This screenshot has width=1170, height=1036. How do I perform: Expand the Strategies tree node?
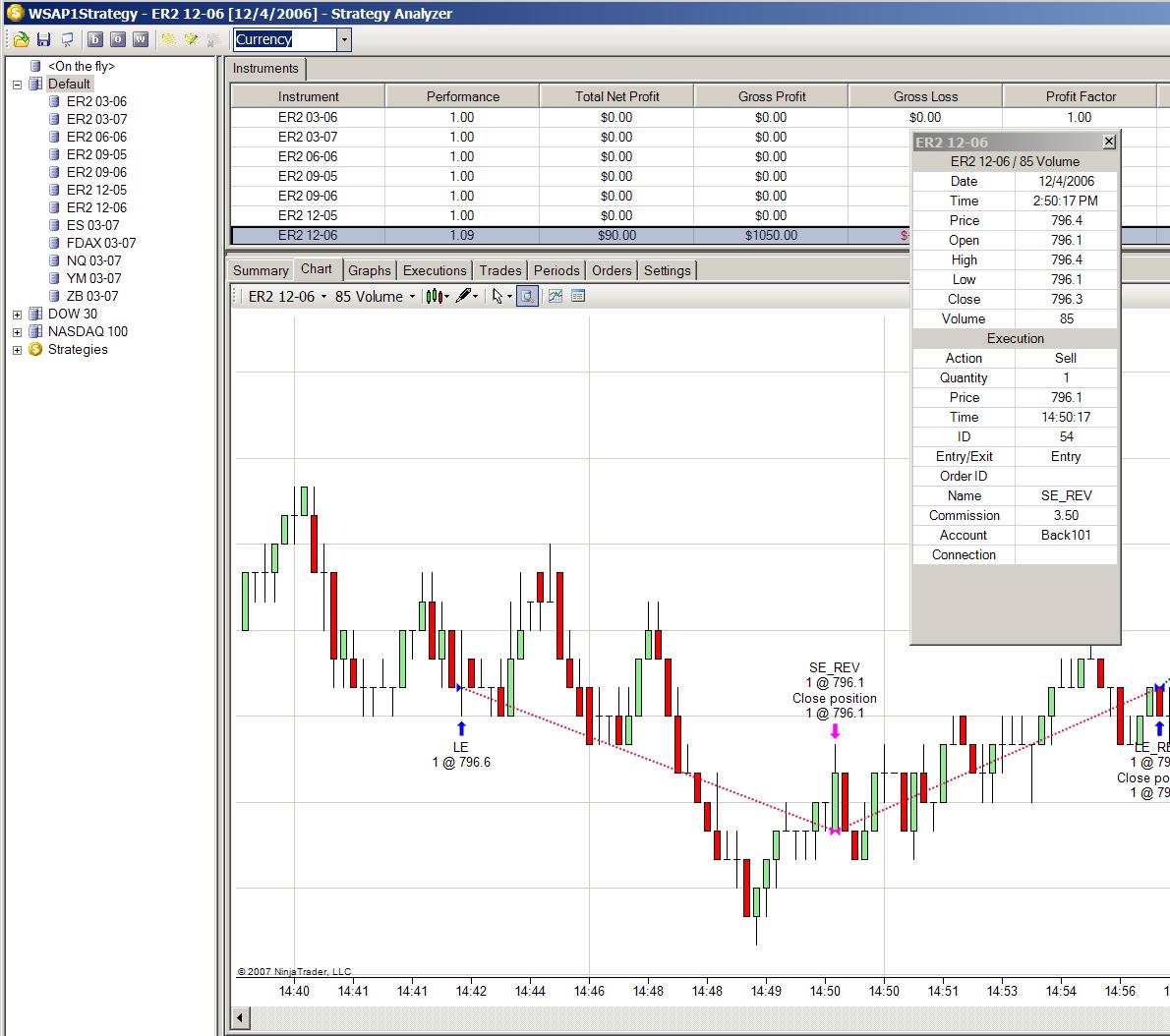click(x=17, y=350)
